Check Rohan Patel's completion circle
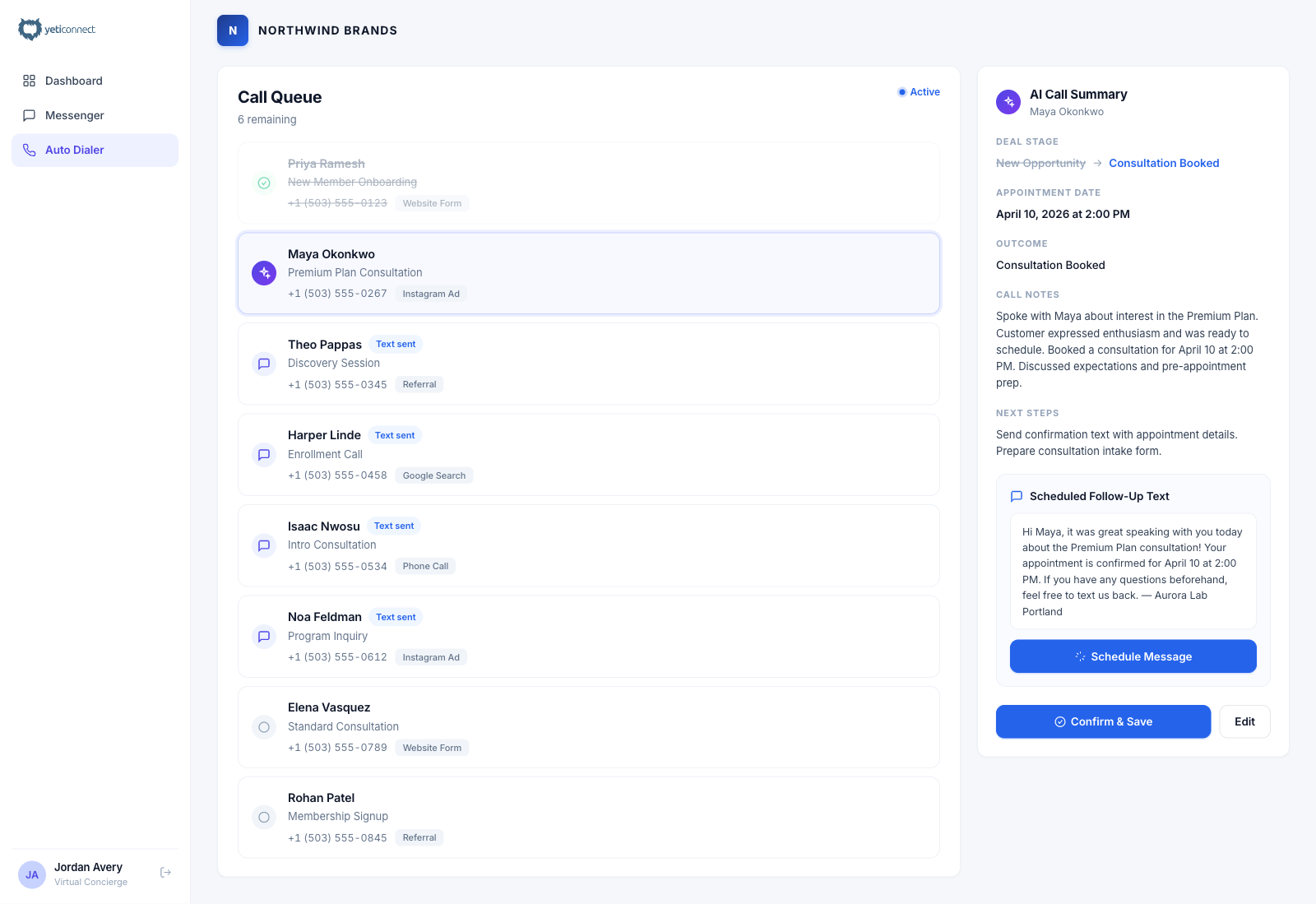Image resolution: width=1316 pixels, height=904 pixels. tap(263, 817)
